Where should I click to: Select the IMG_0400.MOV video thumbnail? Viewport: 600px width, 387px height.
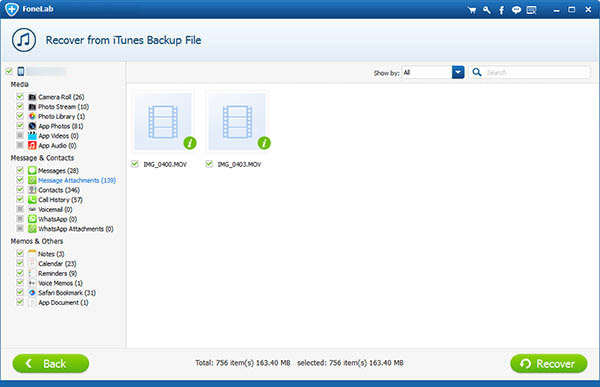[163, 121]
